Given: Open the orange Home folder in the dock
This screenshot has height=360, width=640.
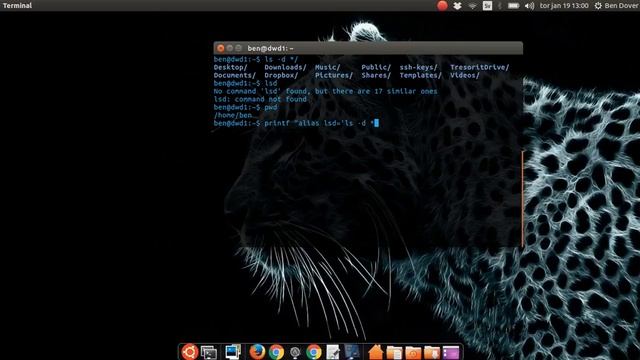Looking at the screenshot, I should coord(376,352).
